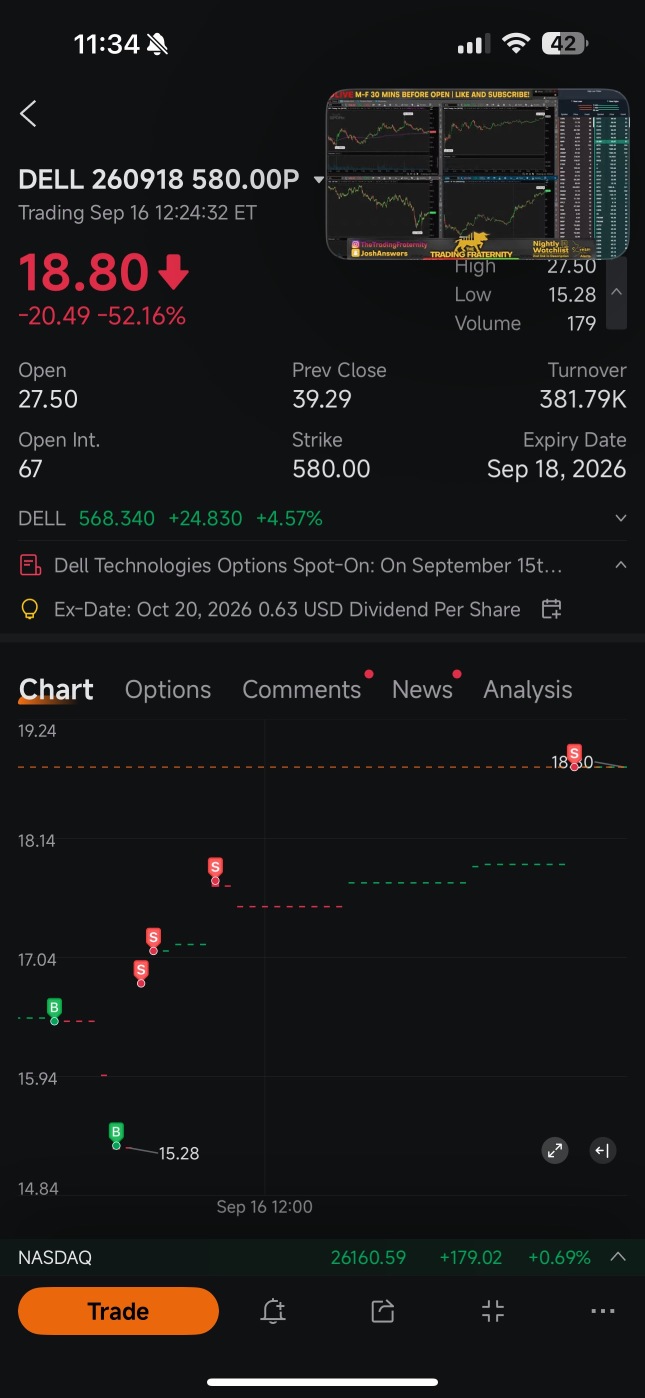Expand the NASDAQ index bar
This screenshot has width=645, height=1398.
[618, 1257]
